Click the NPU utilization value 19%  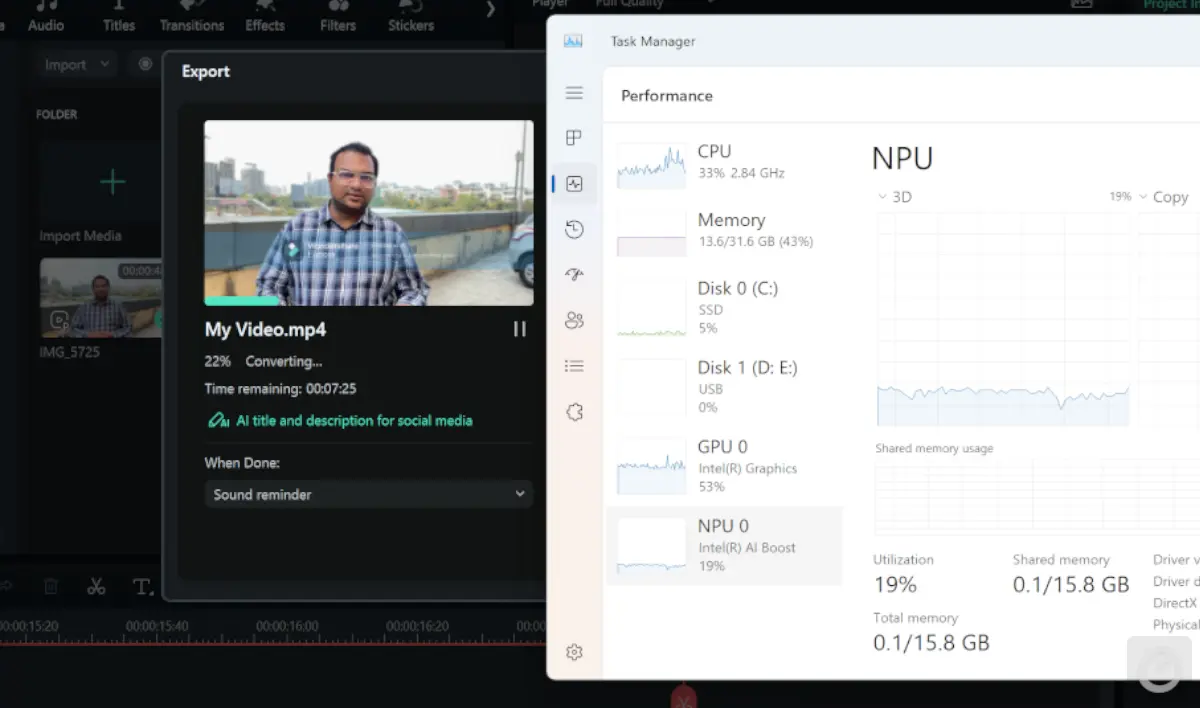pos(895,584)
